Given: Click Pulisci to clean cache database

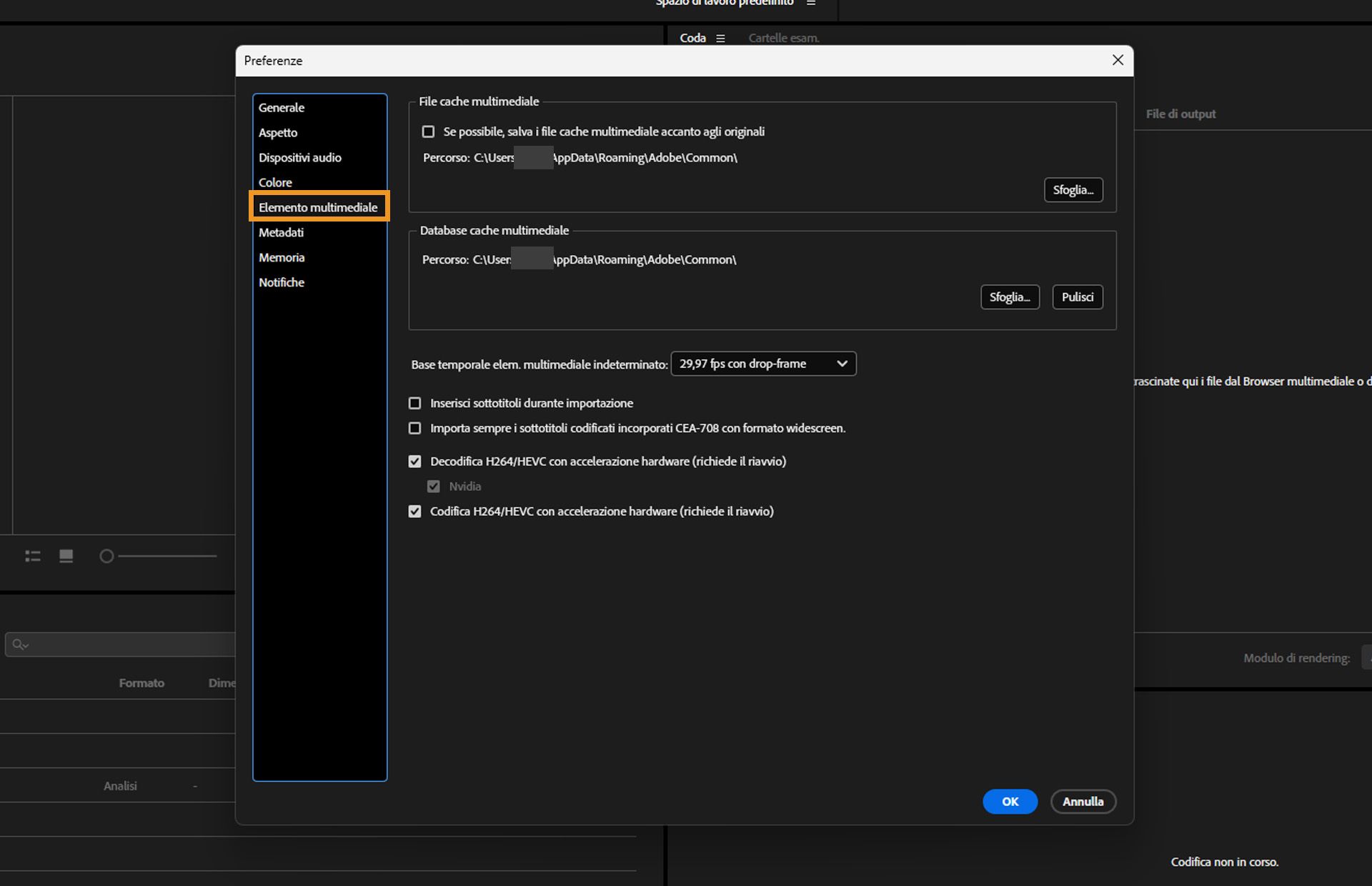Looking at the screenshot, I should [x=1077, y=297].
